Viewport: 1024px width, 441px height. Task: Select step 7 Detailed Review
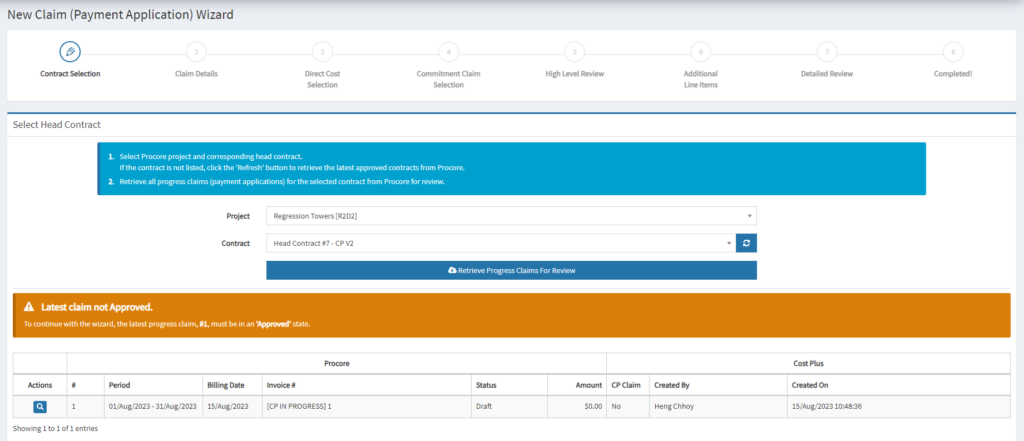[x=826, y=52]
